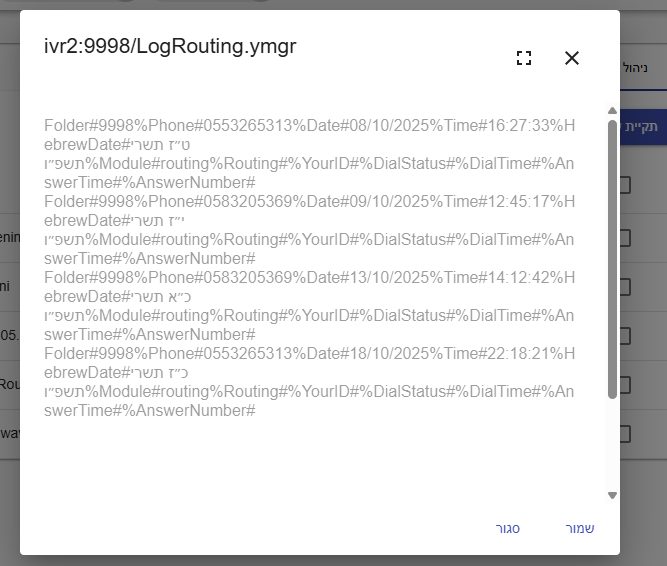
Task: Close the LogRouting.ymgr dialog with X
Action: point(572,58)
